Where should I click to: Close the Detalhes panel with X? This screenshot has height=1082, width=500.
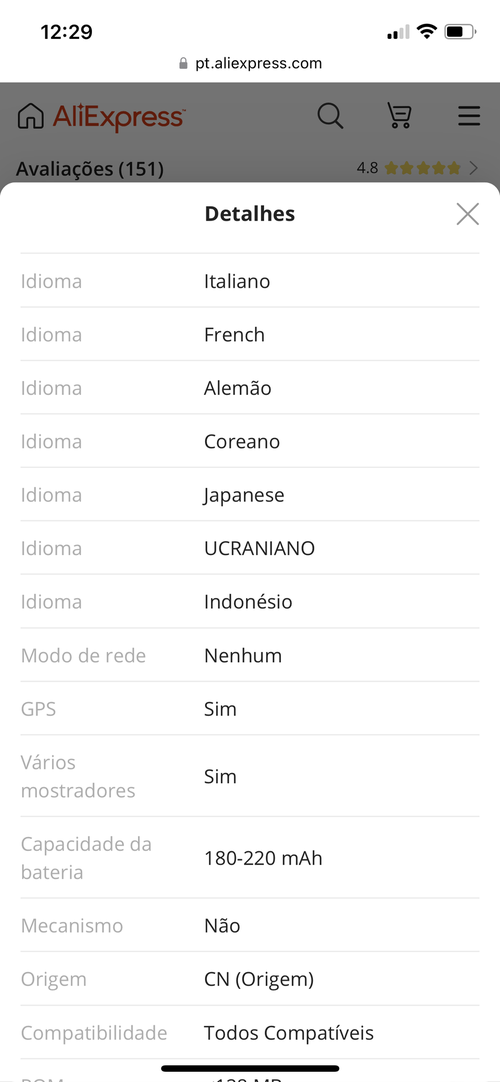tap(468, 214)
